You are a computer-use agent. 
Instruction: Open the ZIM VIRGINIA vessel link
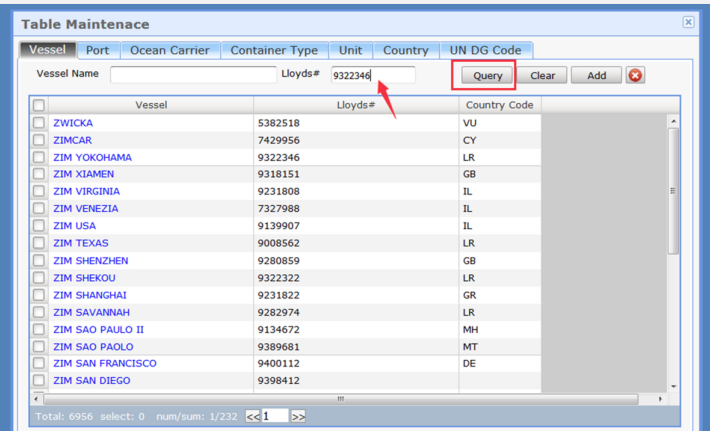coord(86,191)
